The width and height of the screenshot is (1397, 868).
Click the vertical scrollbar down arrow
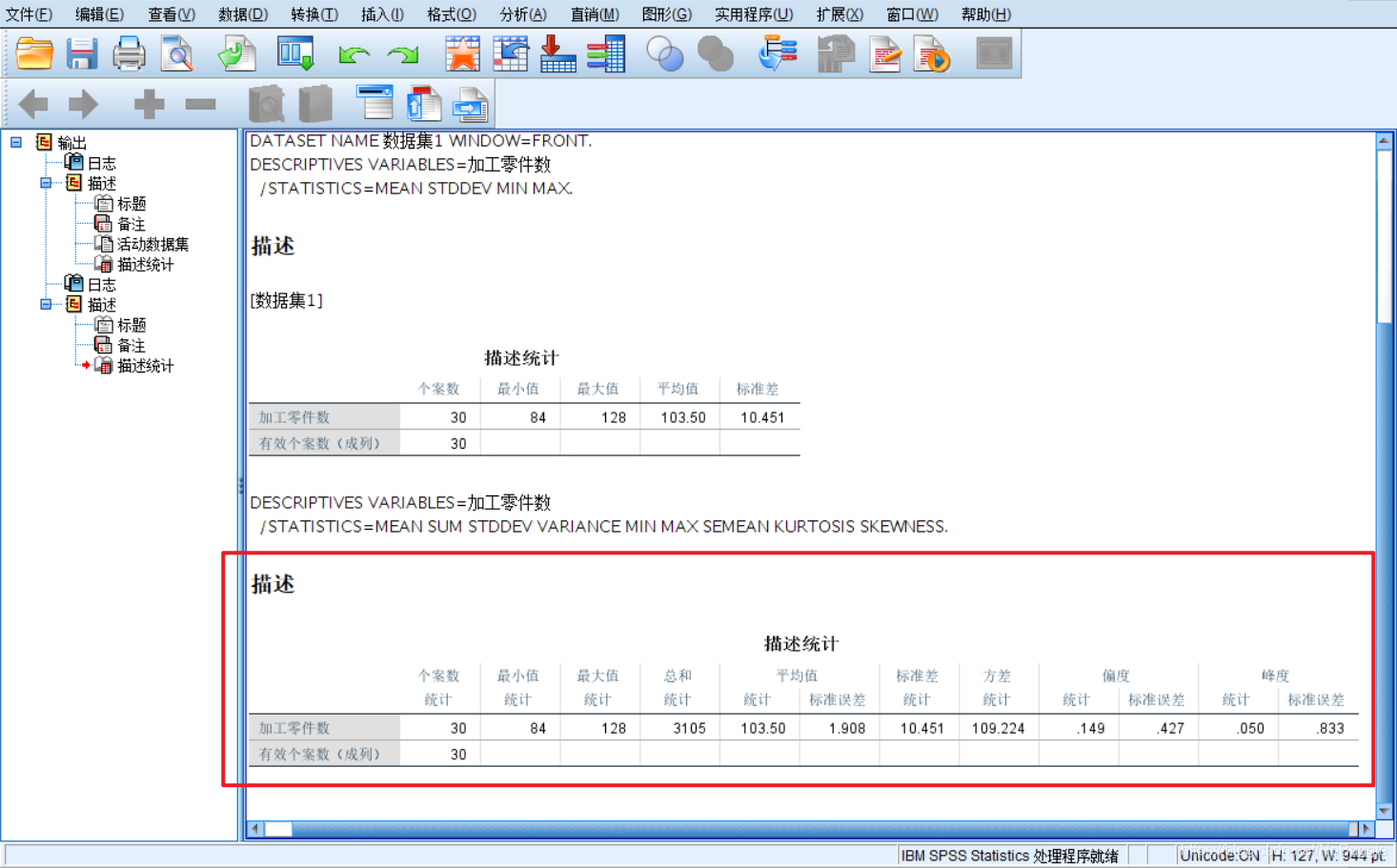tap(1385, 811)
